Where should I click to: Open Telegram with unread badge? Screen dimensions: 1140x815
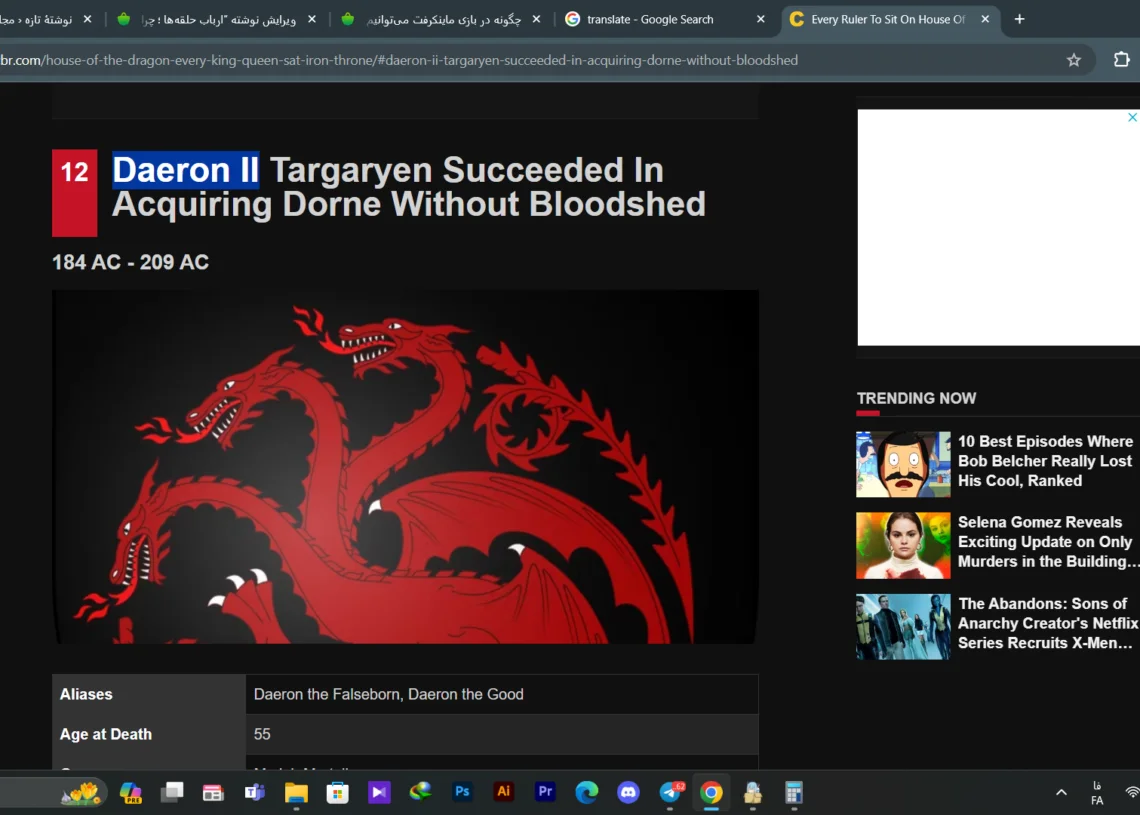tap(670, 792)
